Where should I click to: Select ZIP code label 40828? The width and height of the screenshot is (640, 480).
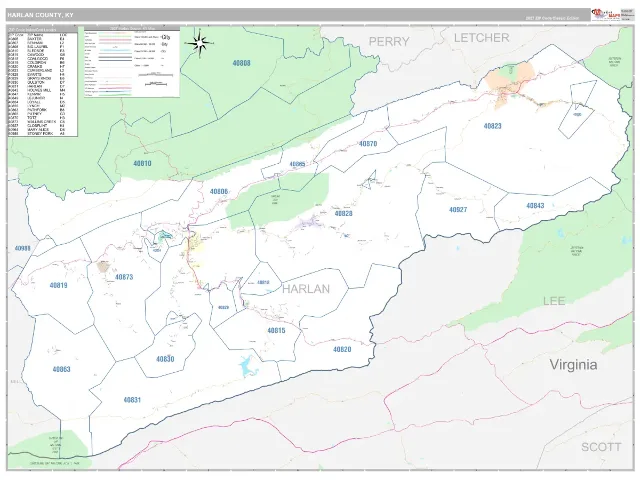point(343,213)
